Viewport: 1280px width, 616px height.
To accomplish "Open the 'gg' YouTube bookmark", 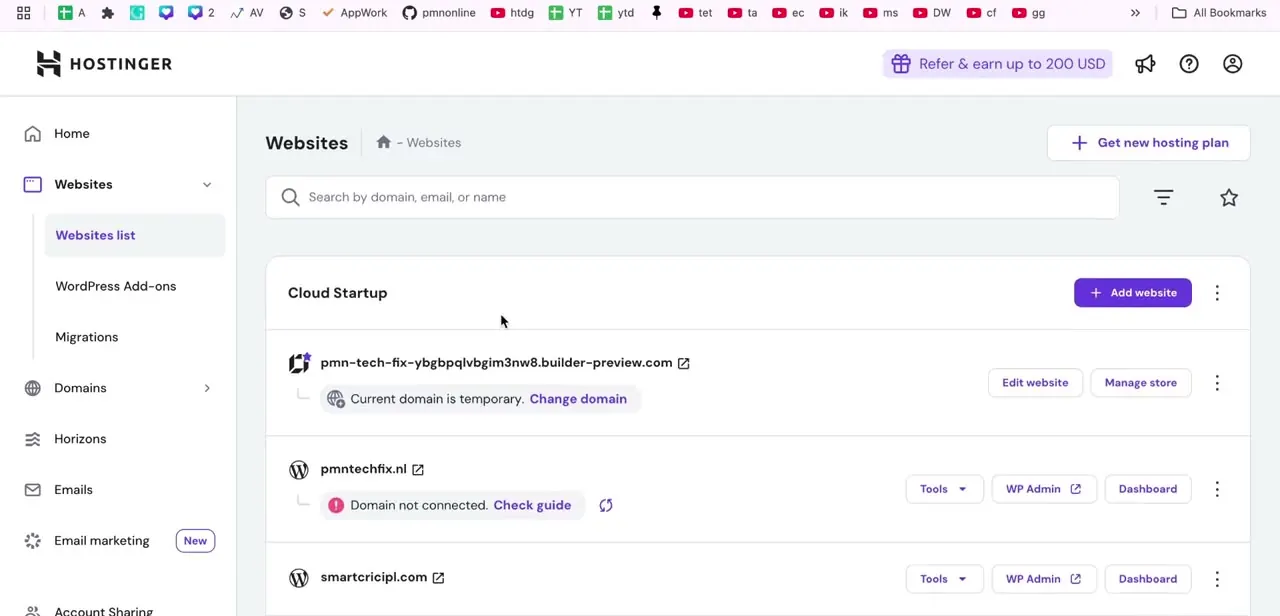I will coord(1028,13).
